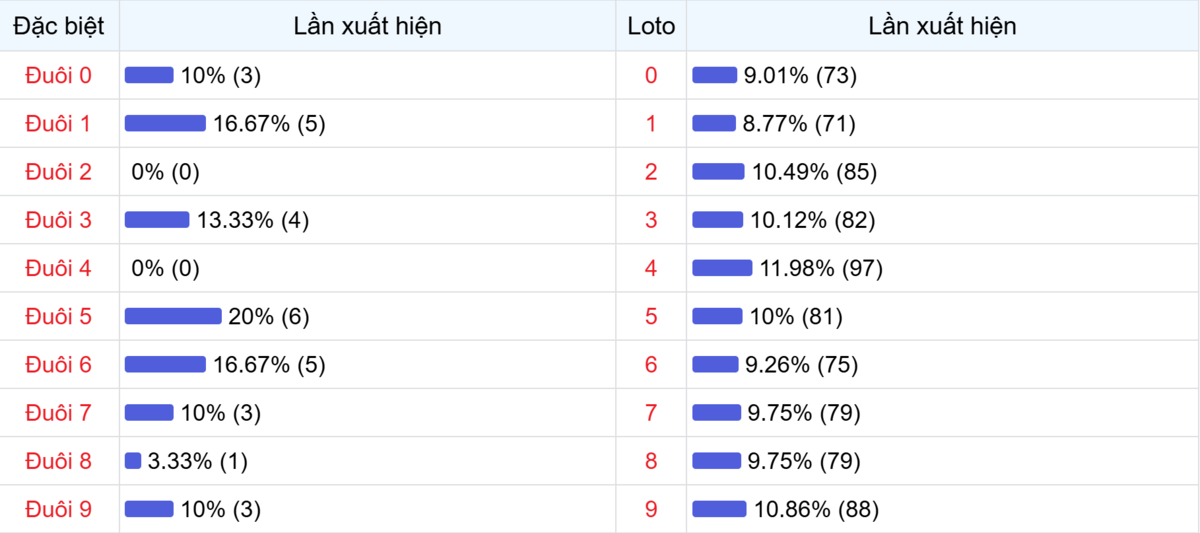Click the 20% bar for Đuôi 5

[x=172, y=317]
